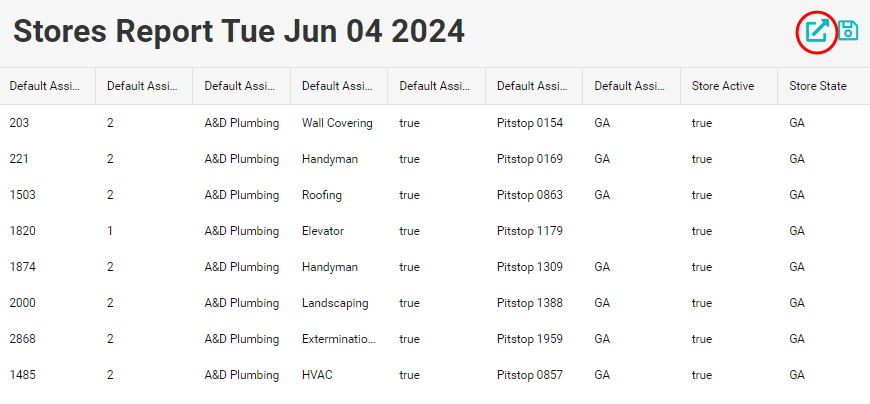
Task: Select the Wall Covering cell
Action: pos(337,123)
